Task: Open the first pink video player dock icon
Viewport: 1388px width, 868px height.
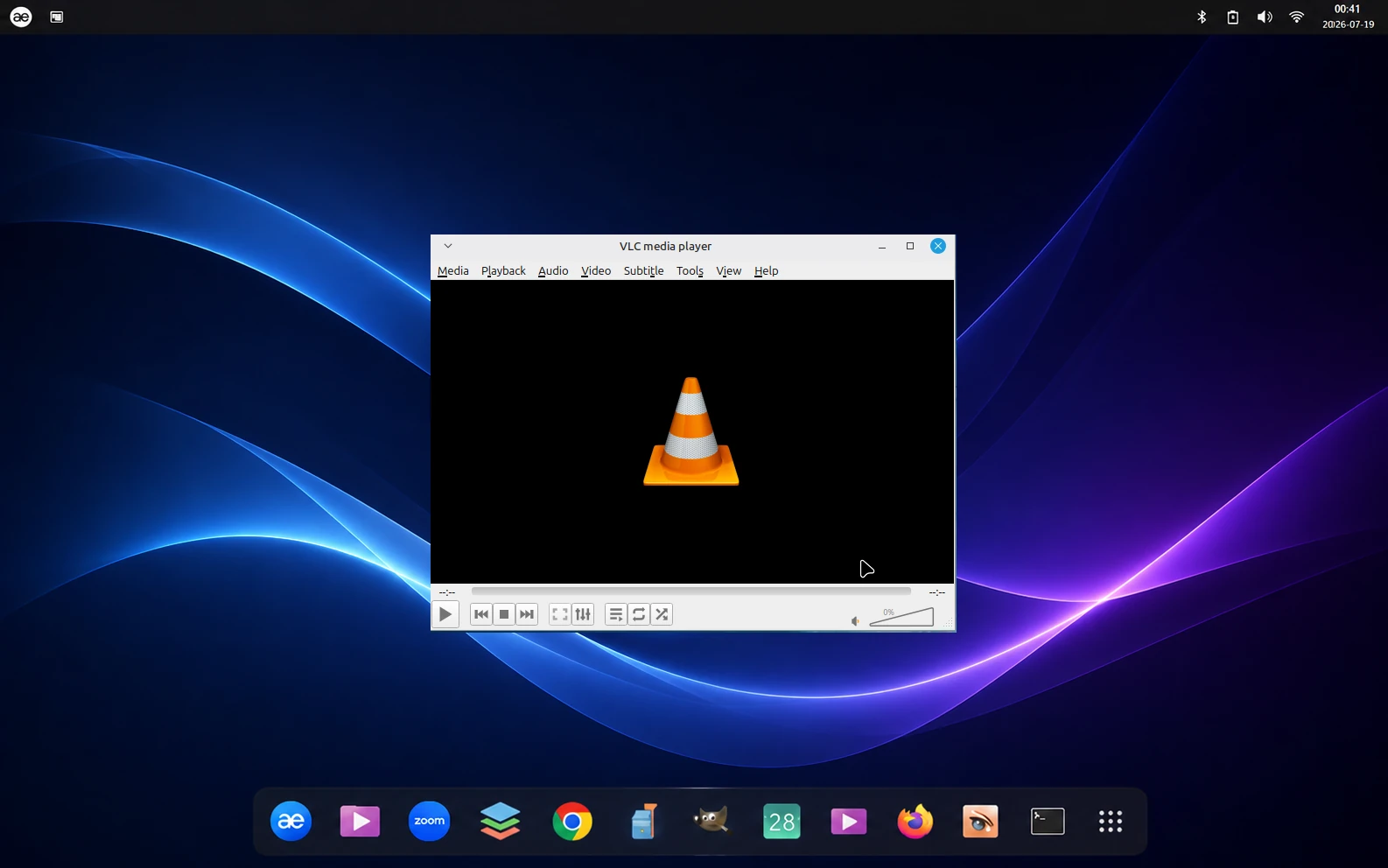Action: (360, 822)
